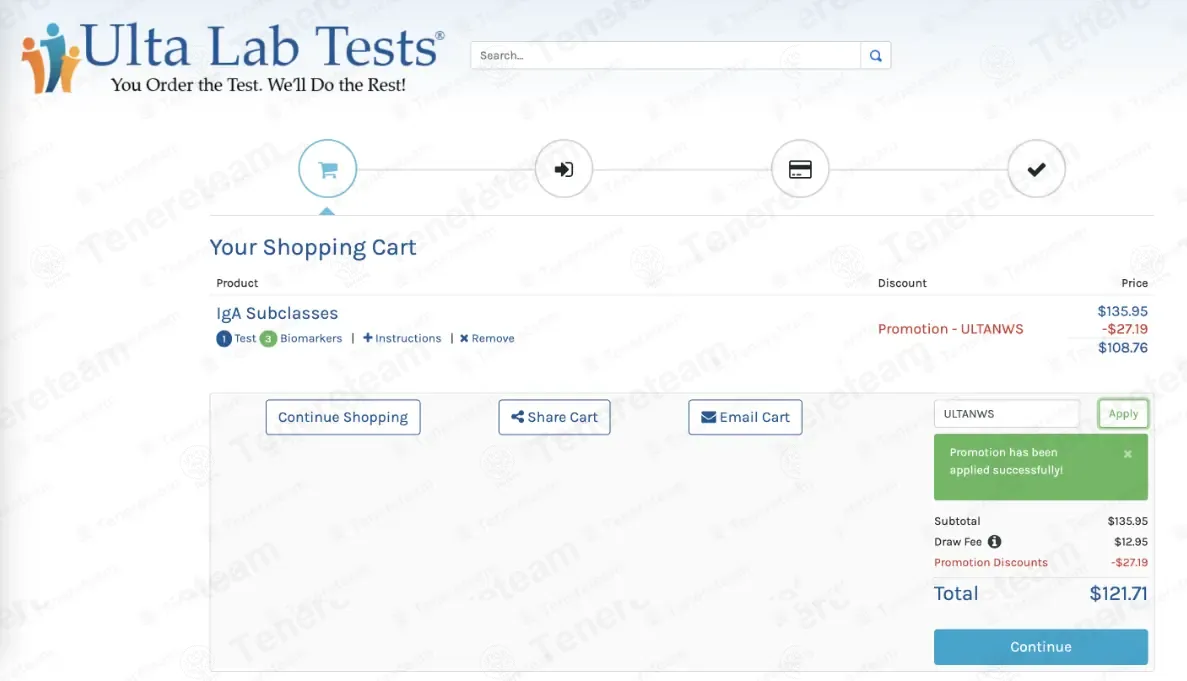Click the blue Continue button
Image resolution: width=1187 pixels, height=681 pixels.
coord(1040,647)
